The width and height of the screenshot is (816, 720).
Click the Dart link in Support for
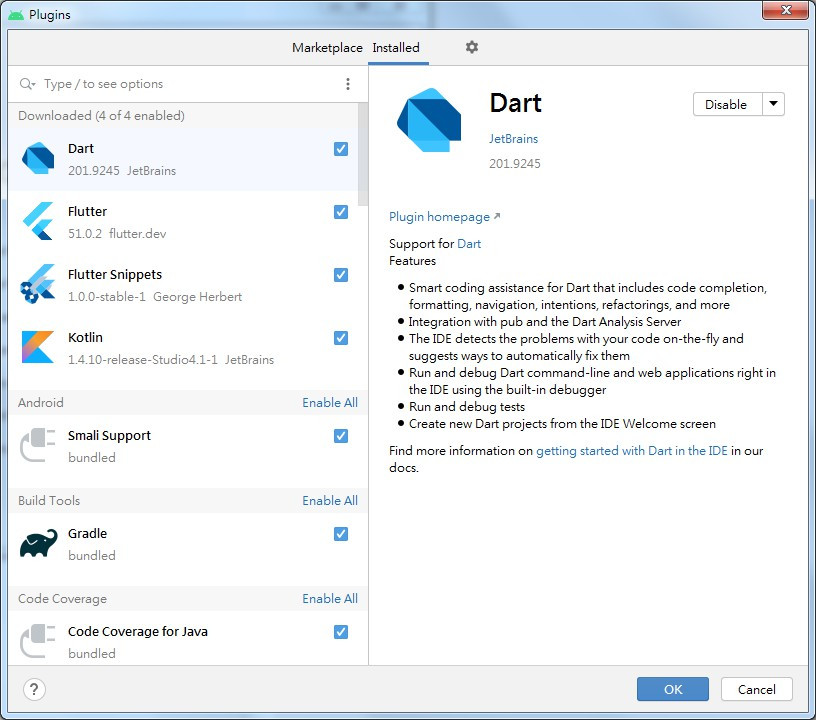[469, 244]
